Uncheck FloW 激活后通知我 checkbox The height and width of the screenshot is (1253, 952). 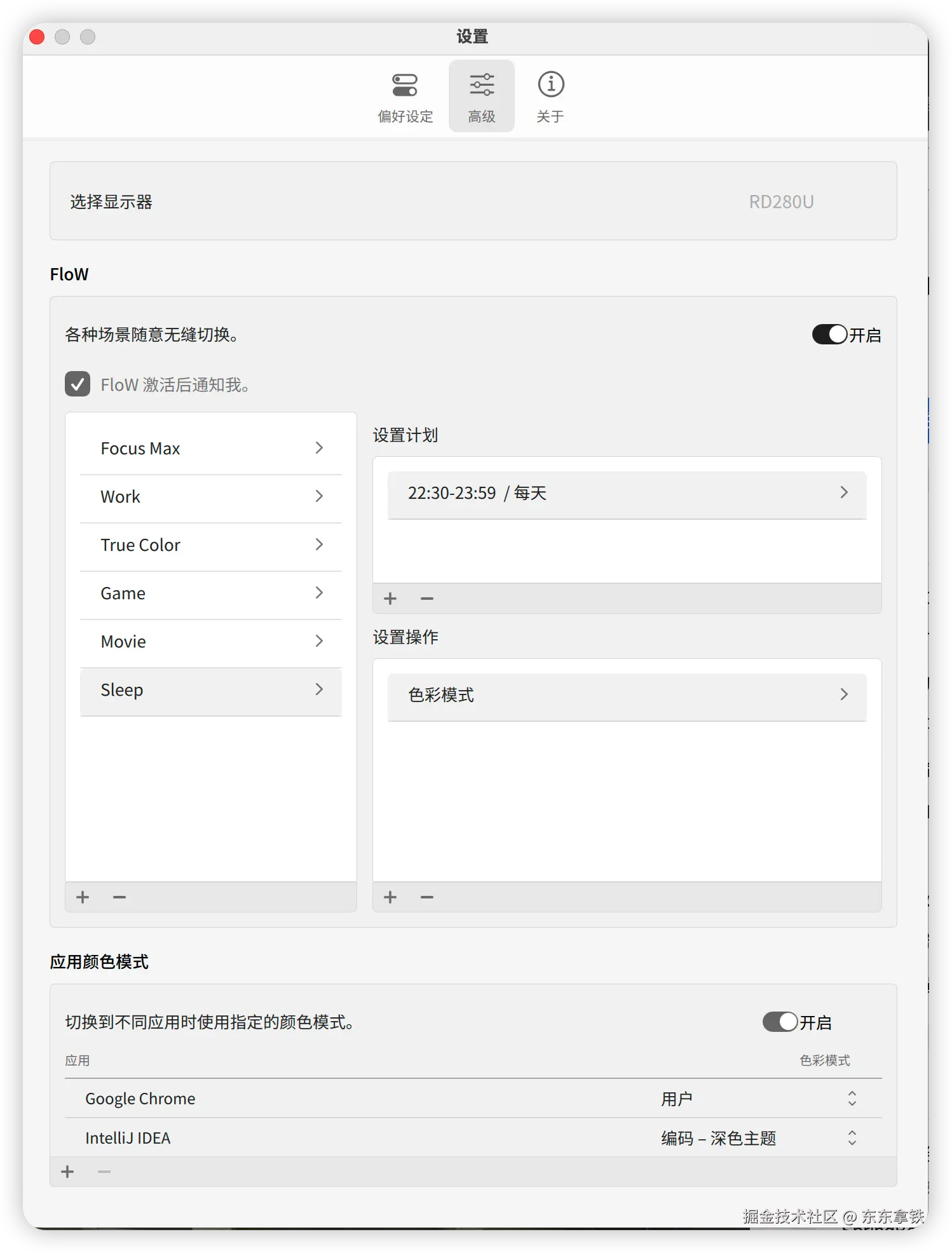click(78, 384)
